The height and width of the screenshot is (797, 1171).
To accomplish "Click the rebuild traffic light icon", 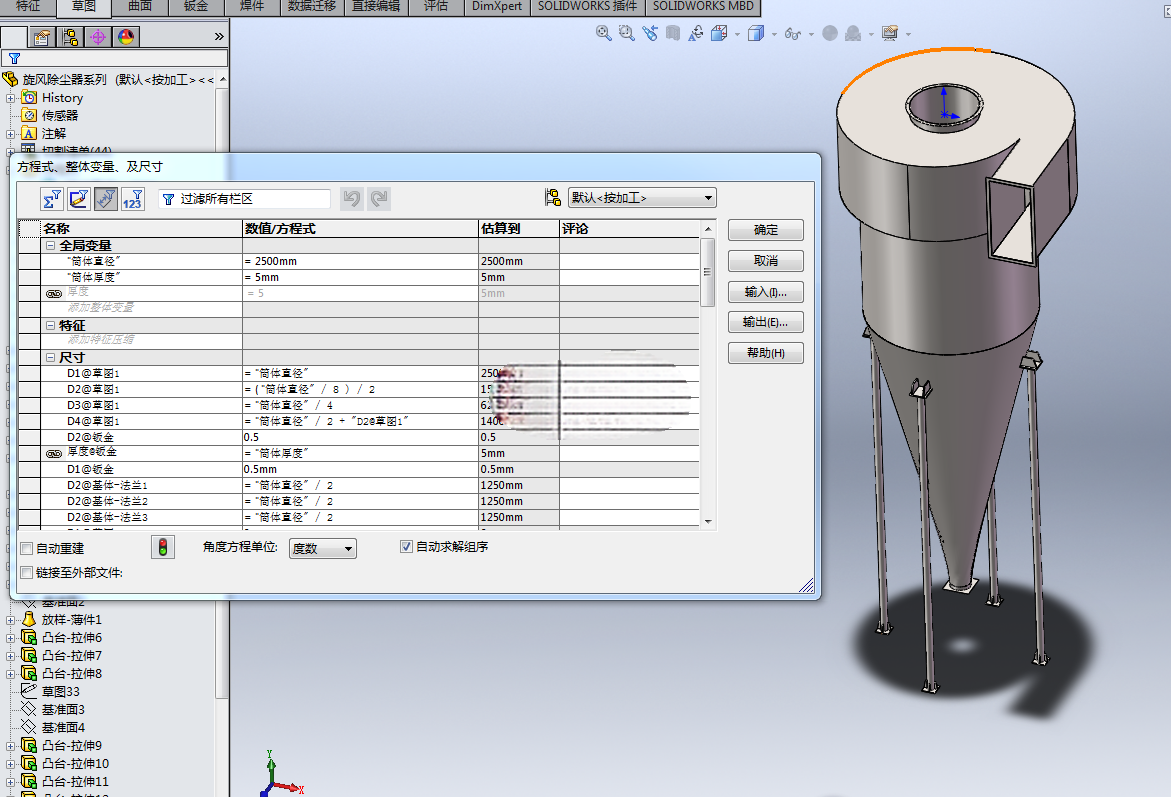I will click(x=163, y=548).
